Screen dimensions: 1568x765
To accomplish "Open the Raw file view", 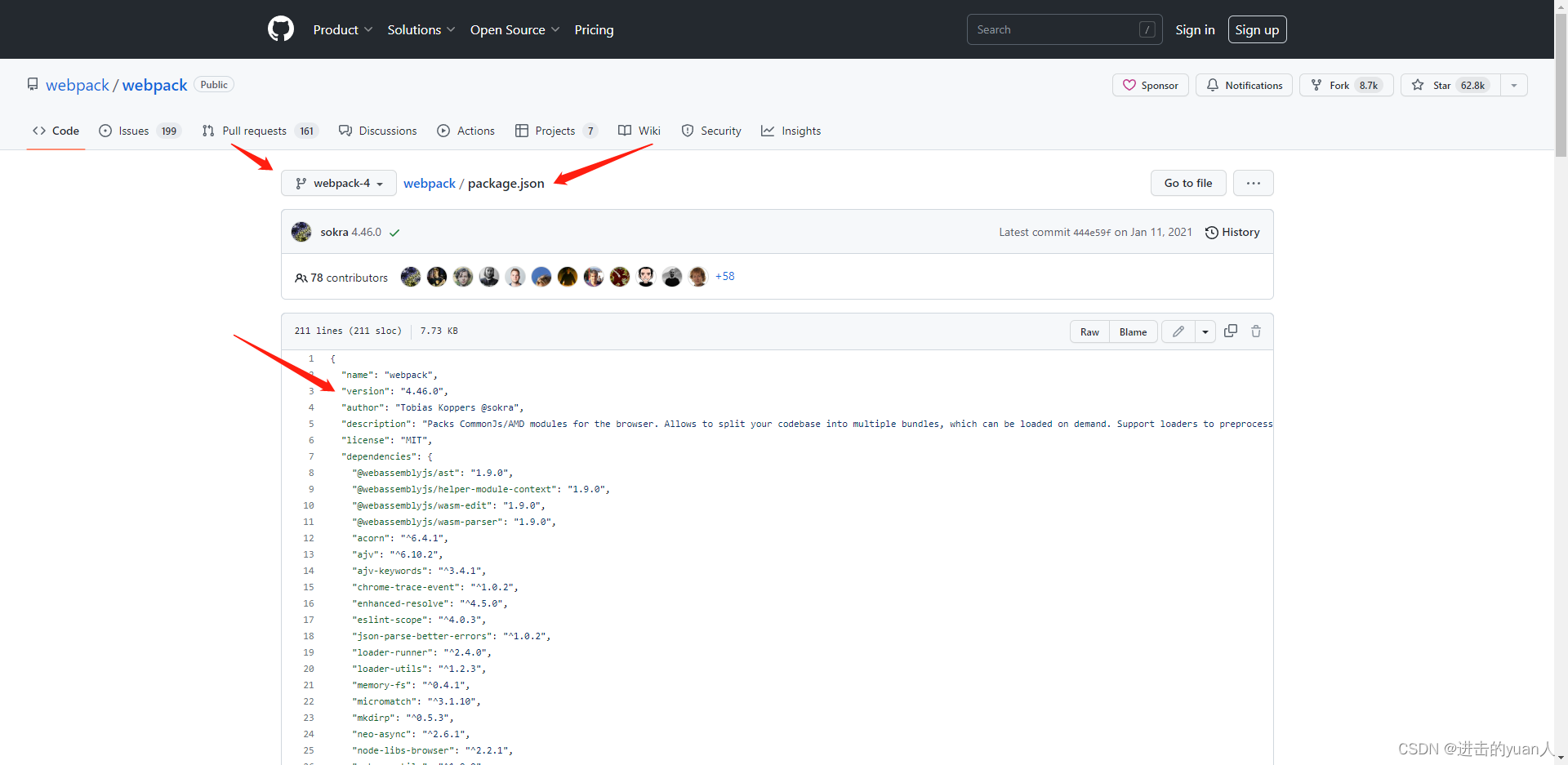I will (1089, 331).
